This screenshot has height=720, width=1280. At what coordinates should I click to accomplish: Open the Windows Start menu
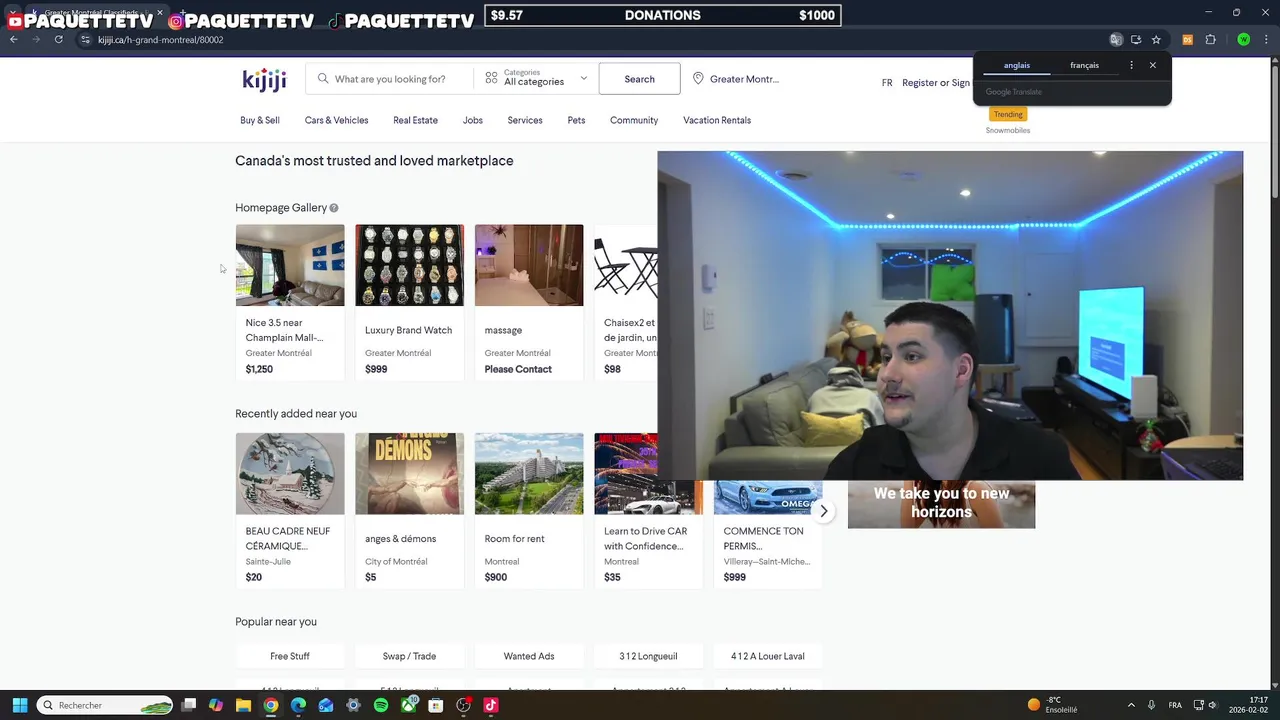[x=20, y=705]
